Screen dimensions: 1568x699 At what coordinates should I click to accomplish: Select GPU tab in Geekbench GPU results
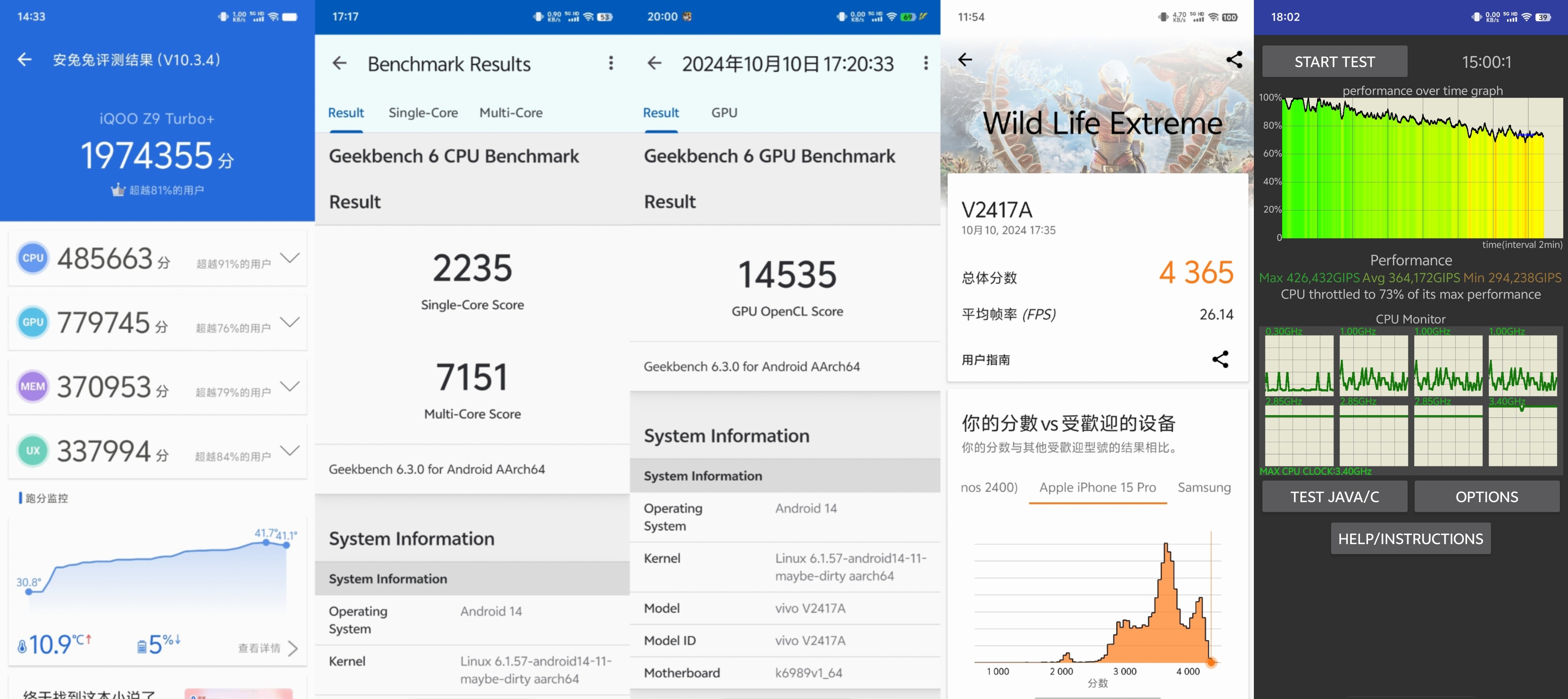[724, 113]
